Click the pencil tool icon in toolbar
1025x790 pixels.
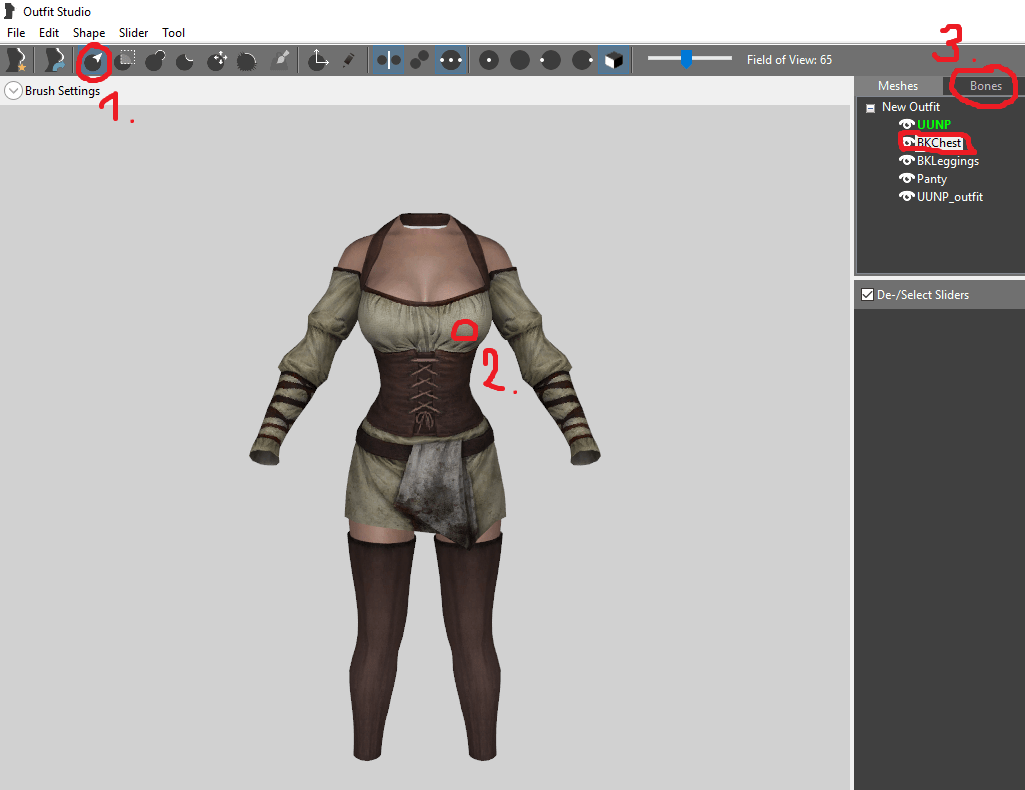click(x=348, y=60)
